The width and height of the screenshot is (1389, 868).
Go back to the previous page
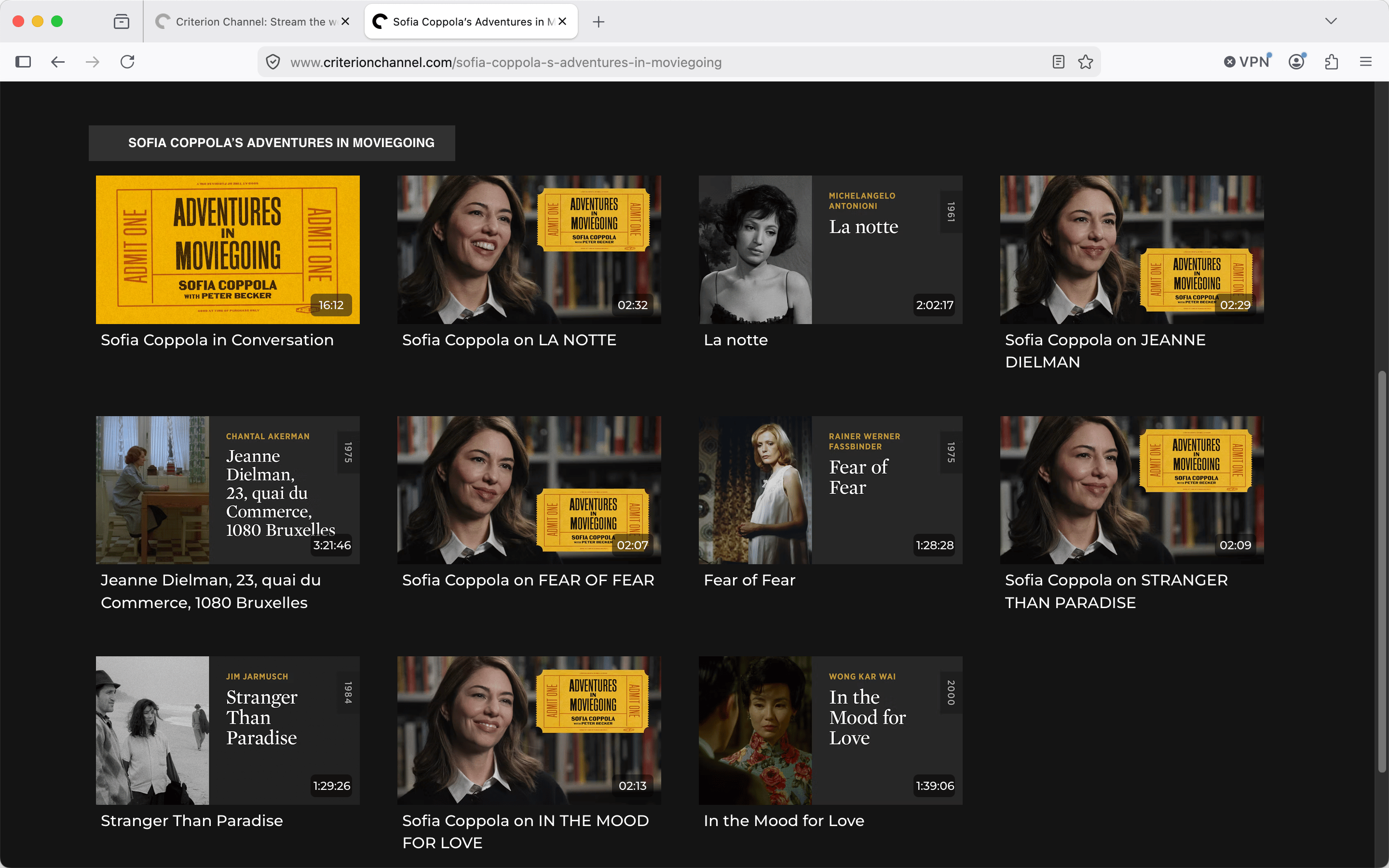(58, 62)
